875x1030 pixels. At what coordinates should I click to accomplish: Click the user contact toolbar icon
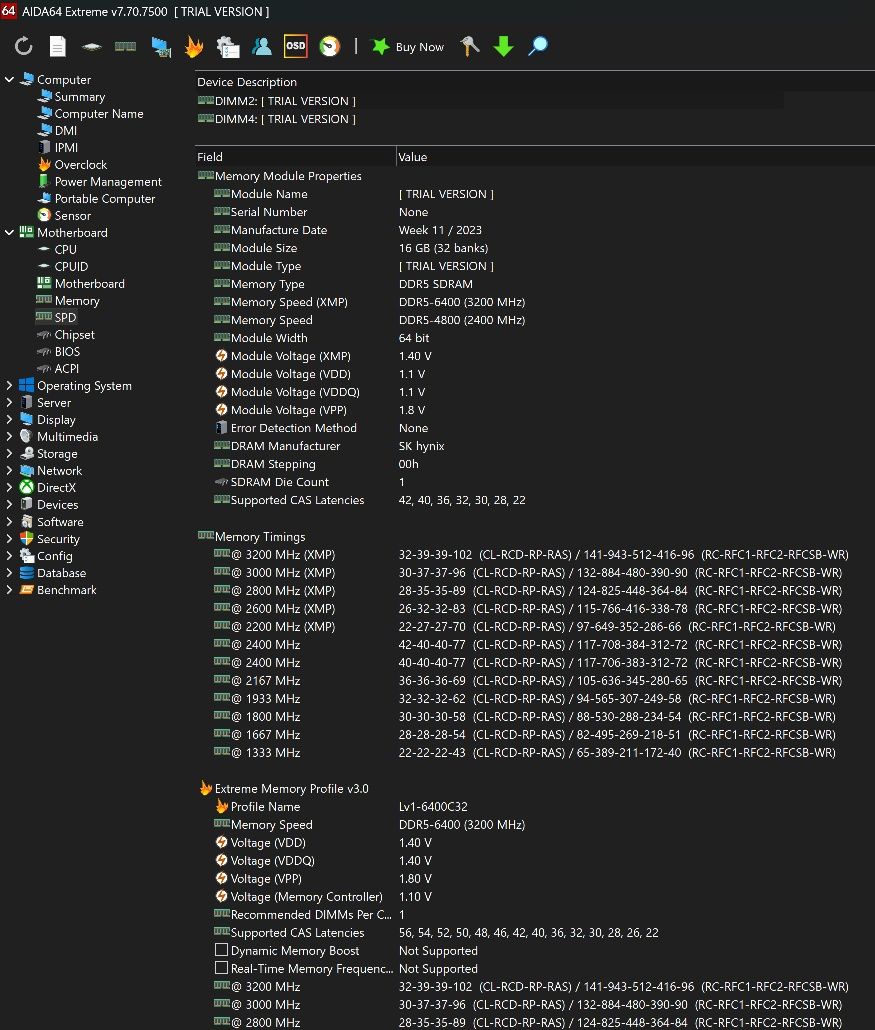(261, 47)
